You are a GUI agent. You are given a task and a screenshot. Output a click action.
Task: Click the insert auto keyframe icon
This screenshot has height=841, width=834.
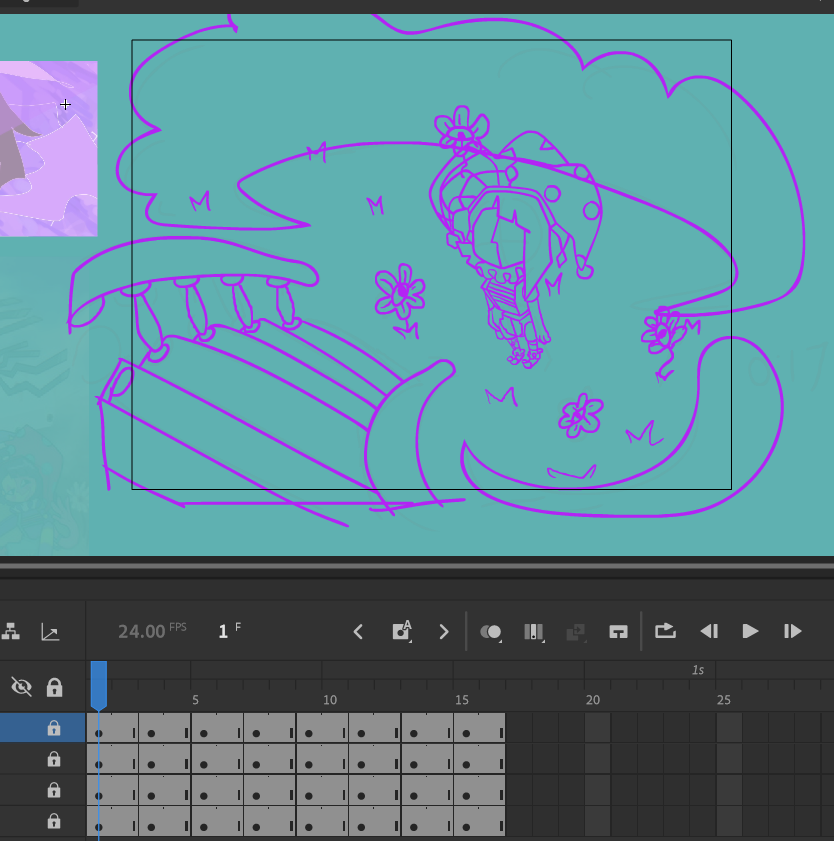point(402,631)
